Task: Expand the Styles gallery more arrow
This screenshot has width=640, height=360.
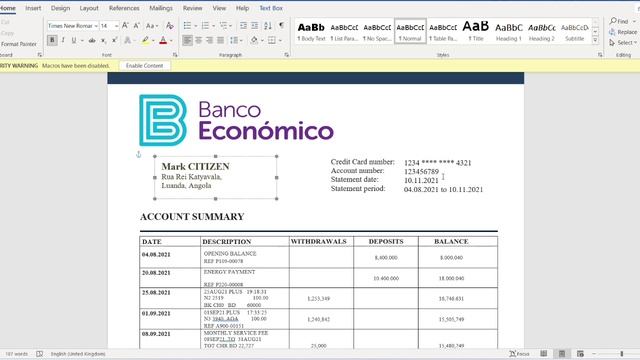Action: 596,40
